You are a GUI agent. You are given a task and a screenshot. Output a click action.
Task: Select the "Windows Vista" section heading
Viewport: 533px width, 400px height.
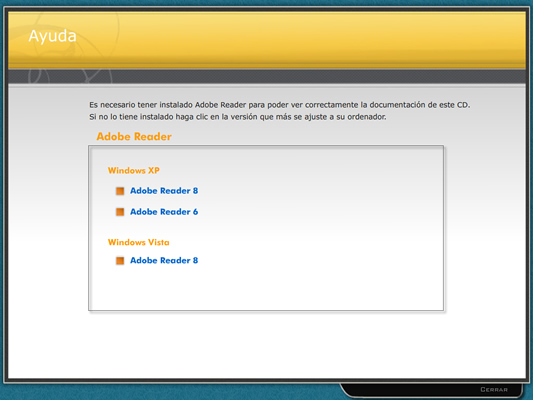coord(138,242)
